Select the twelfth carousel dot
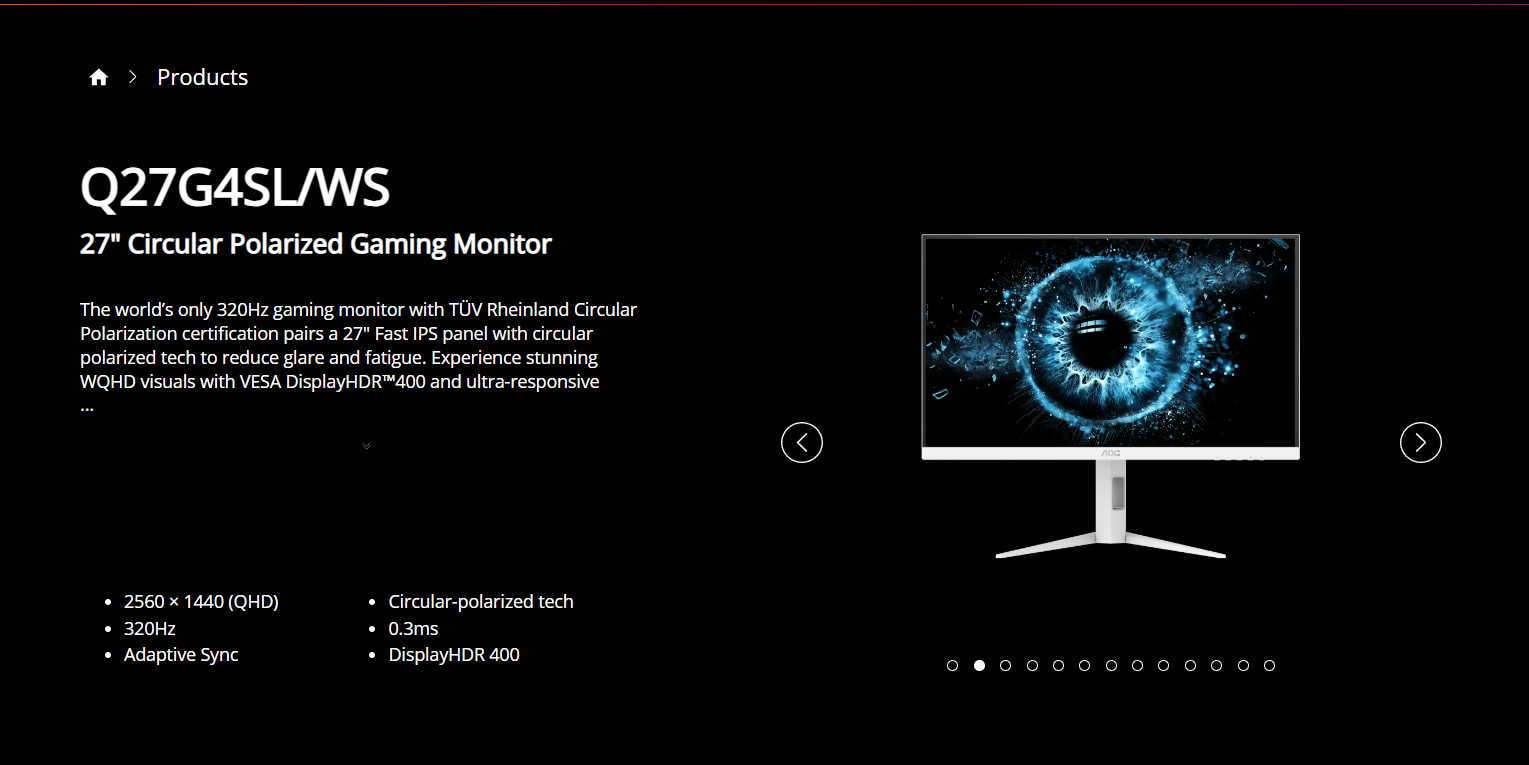The image size is (1529, 765). (1243, 665)
